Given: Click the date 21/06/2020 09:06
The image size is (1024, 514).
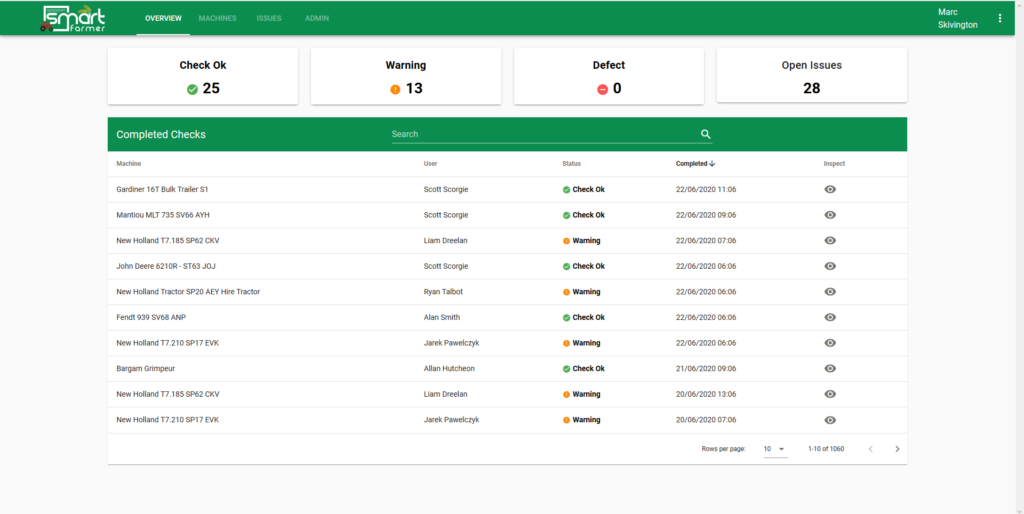Looking at the screenshot, I should point(706,368).
